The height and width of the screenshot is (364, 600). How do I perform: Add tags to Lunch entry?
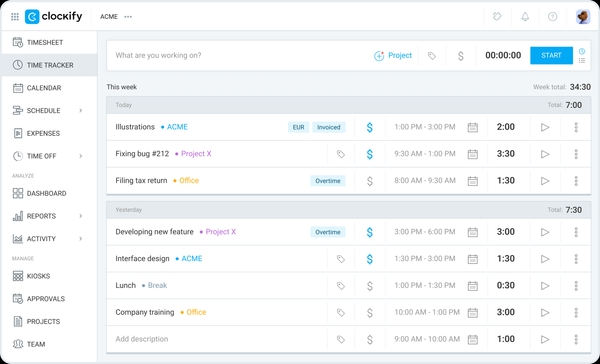(341, 286)
